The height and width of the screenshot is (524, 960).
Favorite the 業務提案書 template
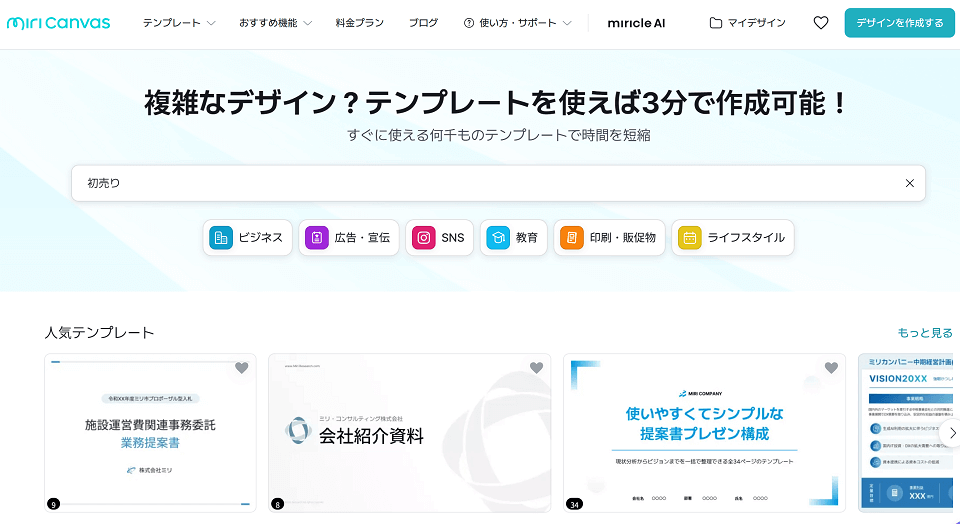(241, 368)
